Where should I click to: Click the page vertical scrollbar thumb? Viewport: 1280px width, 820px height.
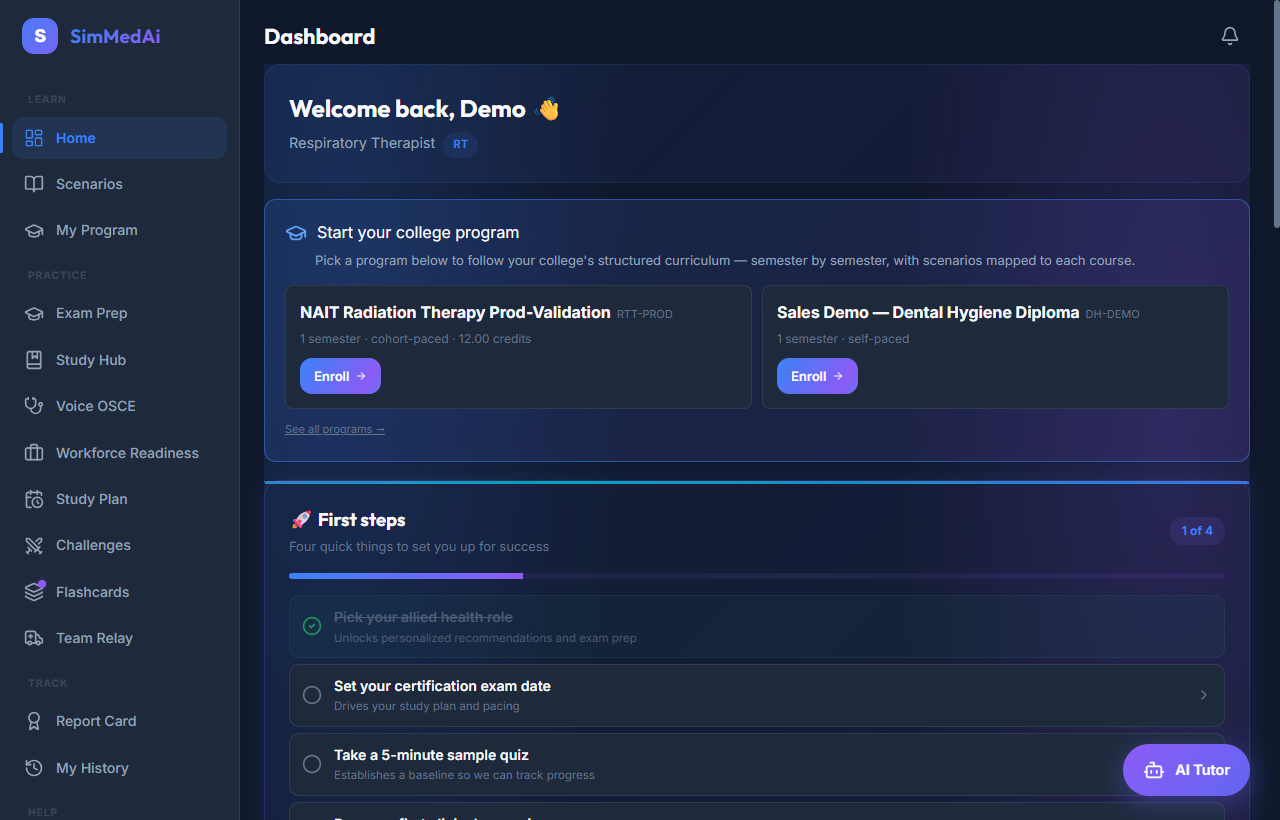pos(1275,115)
